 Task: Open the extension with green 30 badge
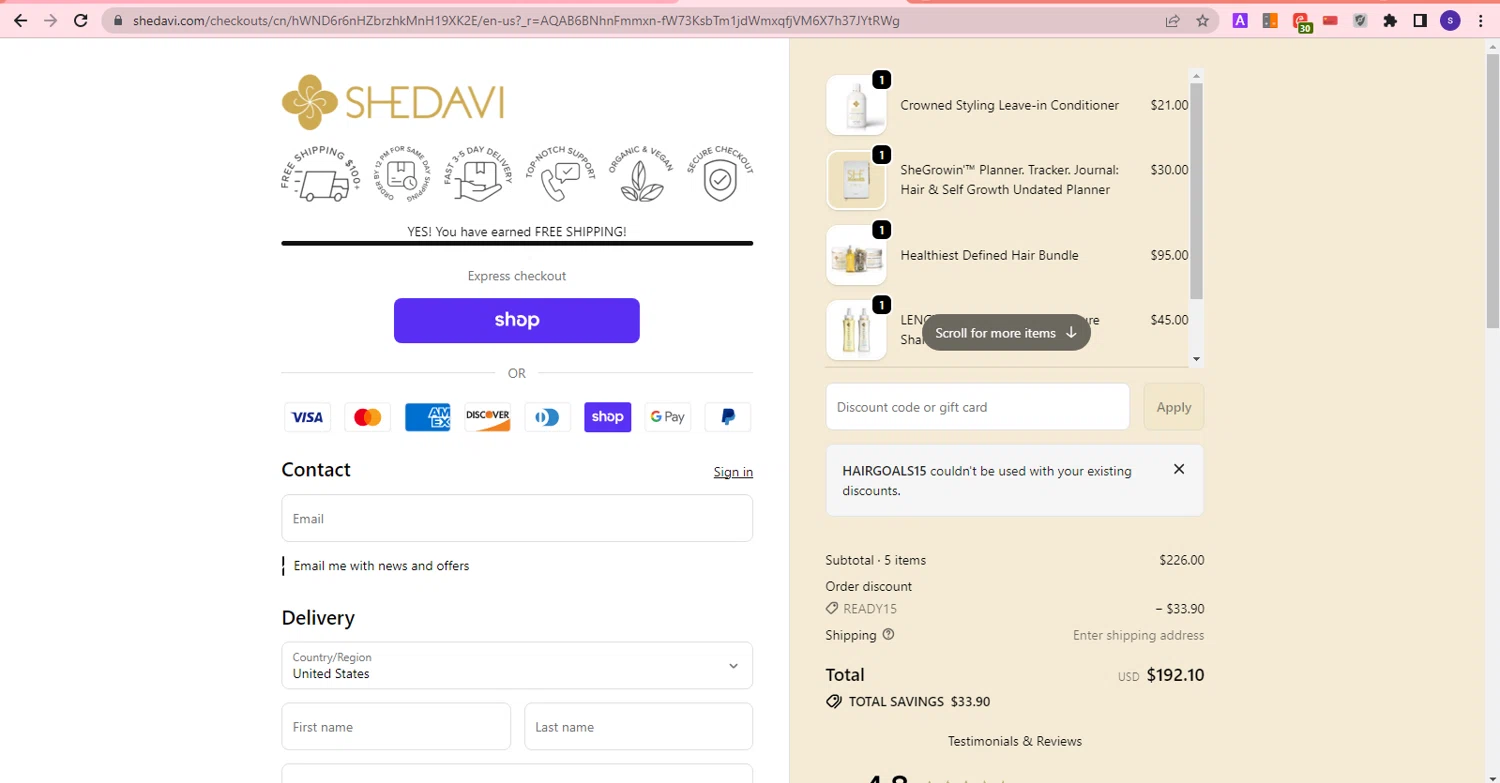[1301, 21]
